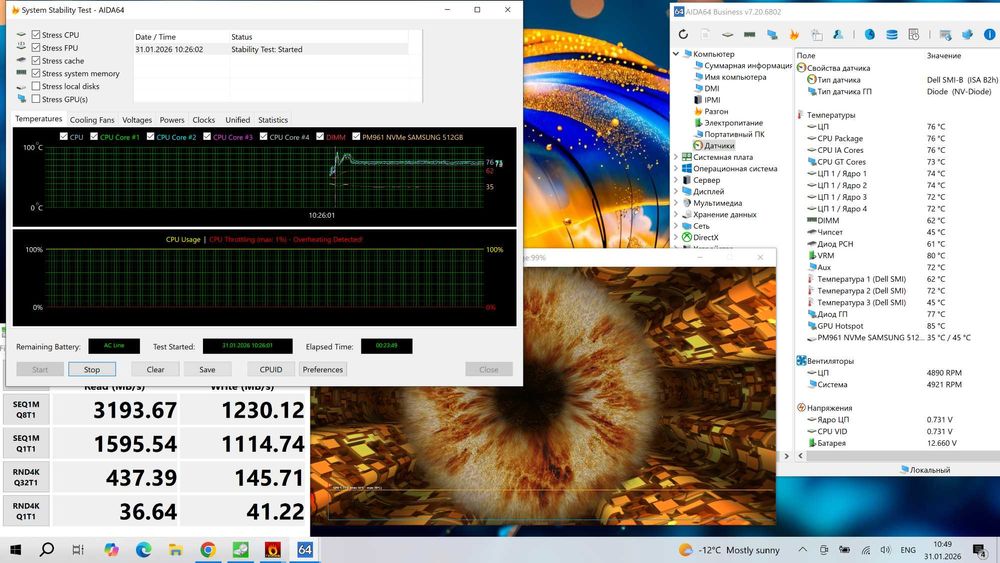Expand Мультимедиа tree node

(x=676, y=203)
